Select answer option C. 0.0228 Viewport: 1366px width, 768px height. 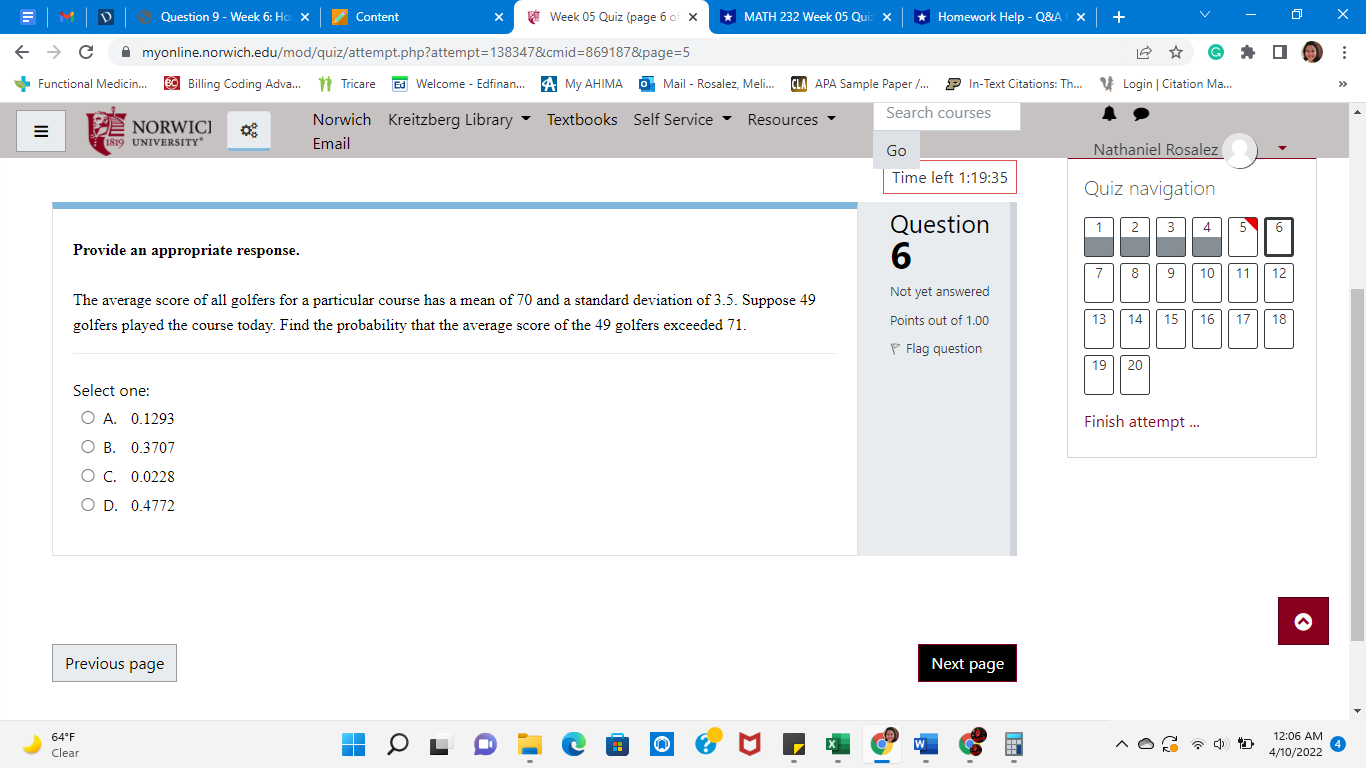(88, 476)
